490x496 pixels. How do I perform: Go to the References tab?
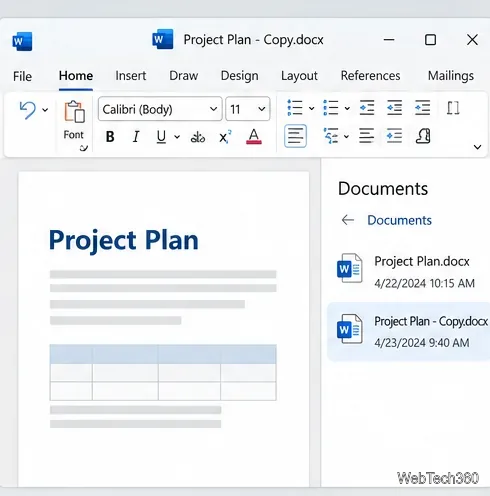pos(370,76)
